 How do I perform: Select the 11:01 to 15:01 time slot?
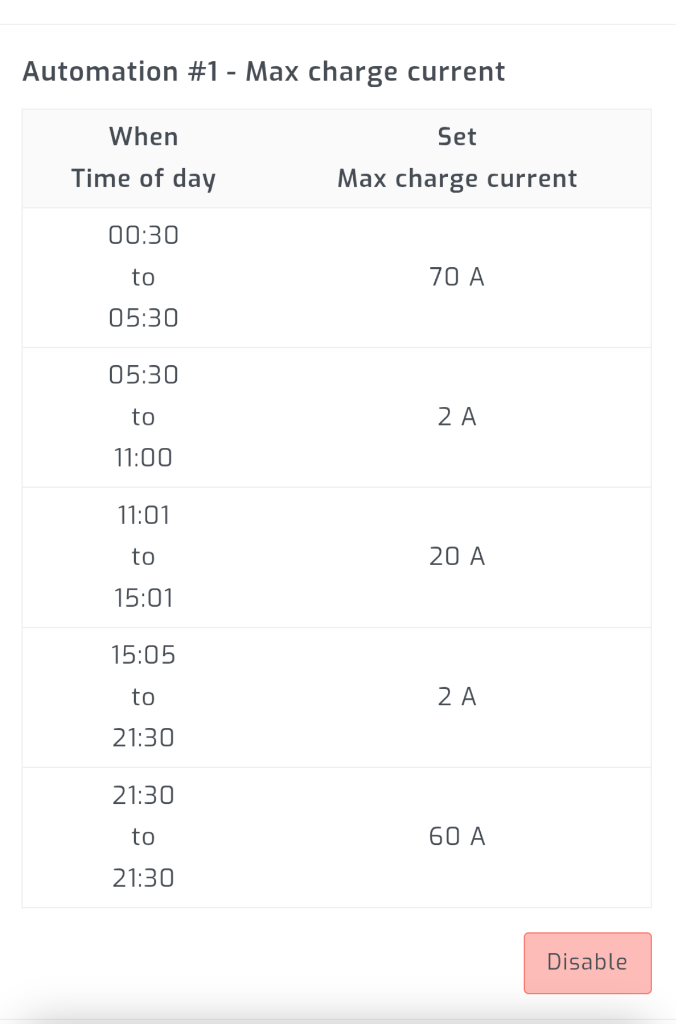(x=143, y=557)
